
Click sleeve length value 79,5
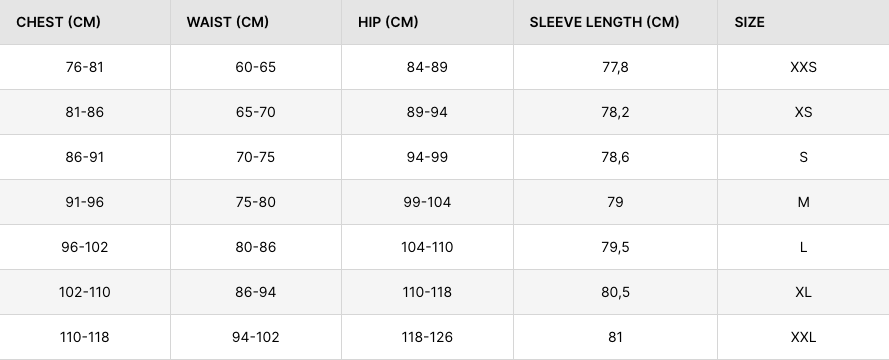coord(615,247)
